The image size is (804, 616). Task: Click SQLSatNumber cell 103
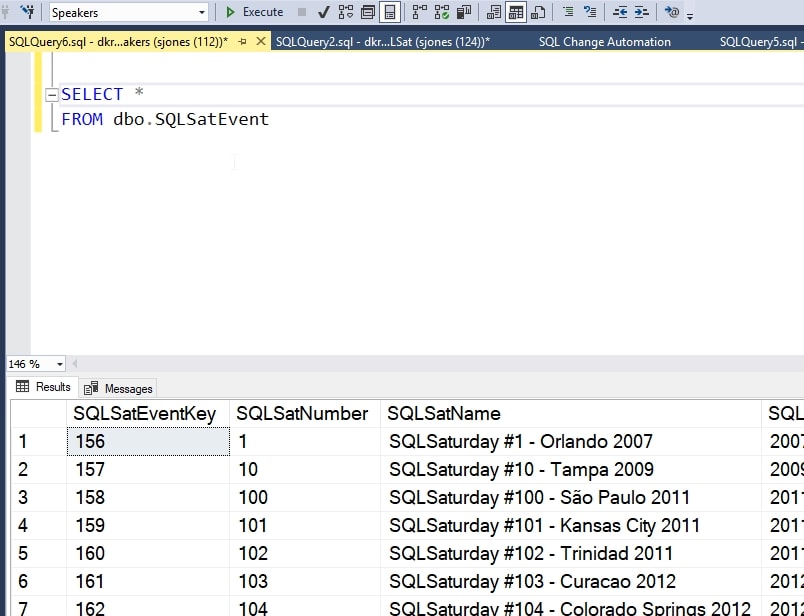(305, 581)
